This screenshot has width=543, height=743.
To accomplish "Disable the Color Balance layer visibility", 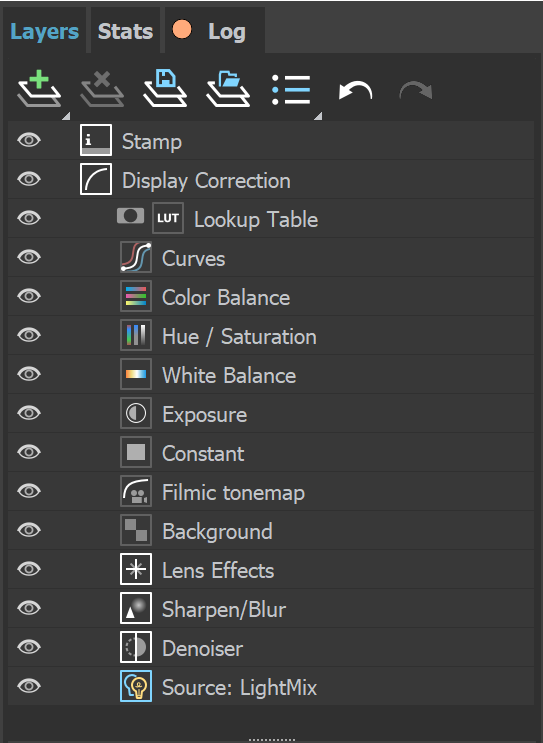I will click(29, 296).
